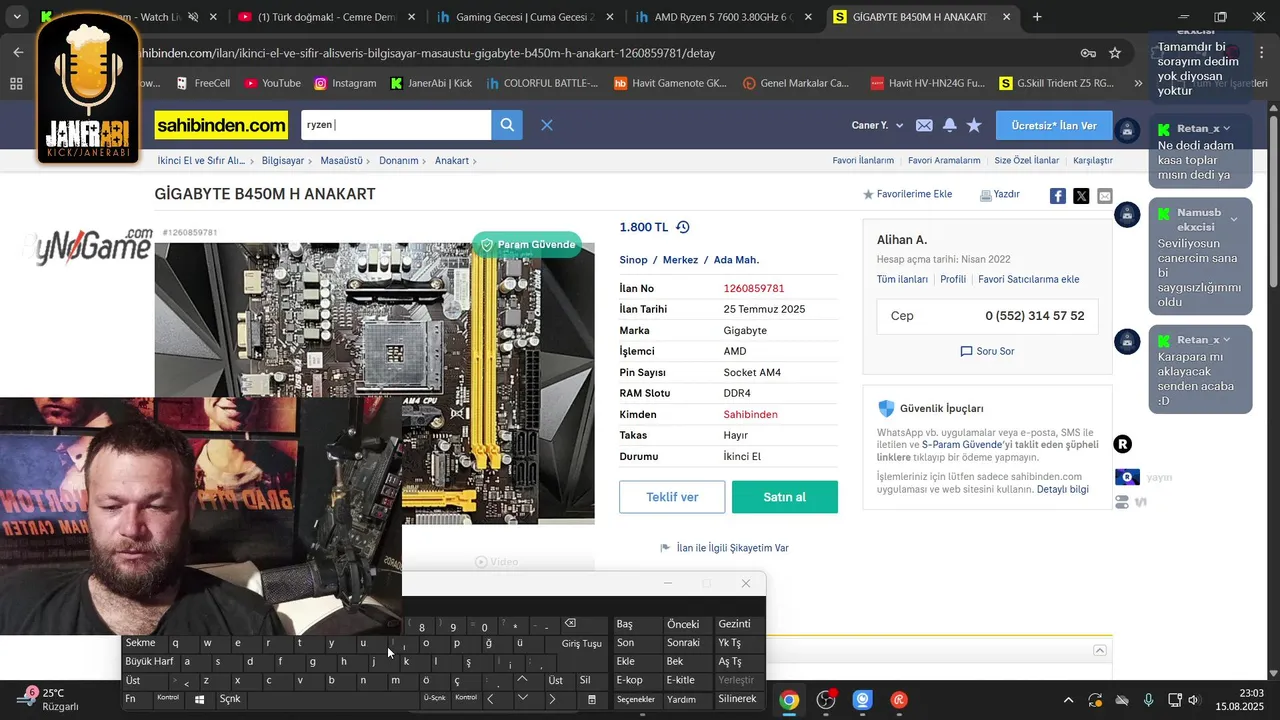The width and height of the screenshot is (1280, 720).
Task: Open the new tab plus button
Action: [x=1037, y=17]
